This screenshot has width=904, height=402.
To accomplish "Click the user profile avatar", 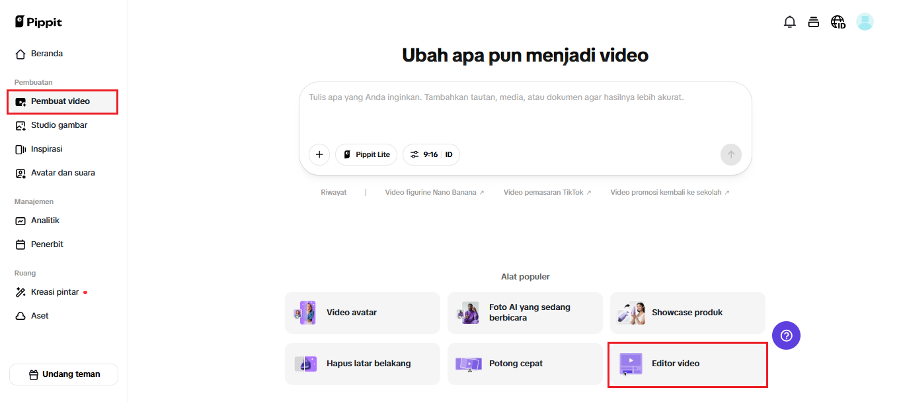I will coord(865,22).
